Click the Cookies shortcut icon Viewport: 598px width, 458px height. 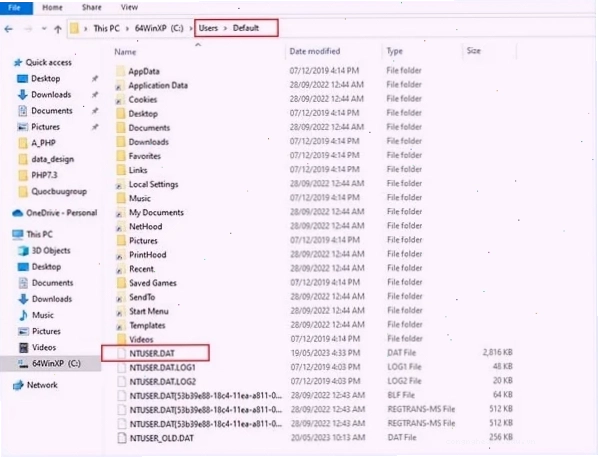point(121,100)
